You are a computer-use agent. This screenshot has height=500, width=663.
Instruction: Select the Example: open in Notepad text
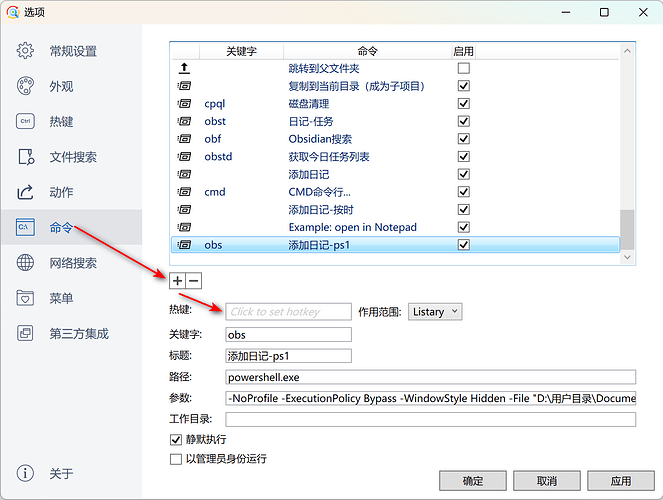click(x=353, y=227)
